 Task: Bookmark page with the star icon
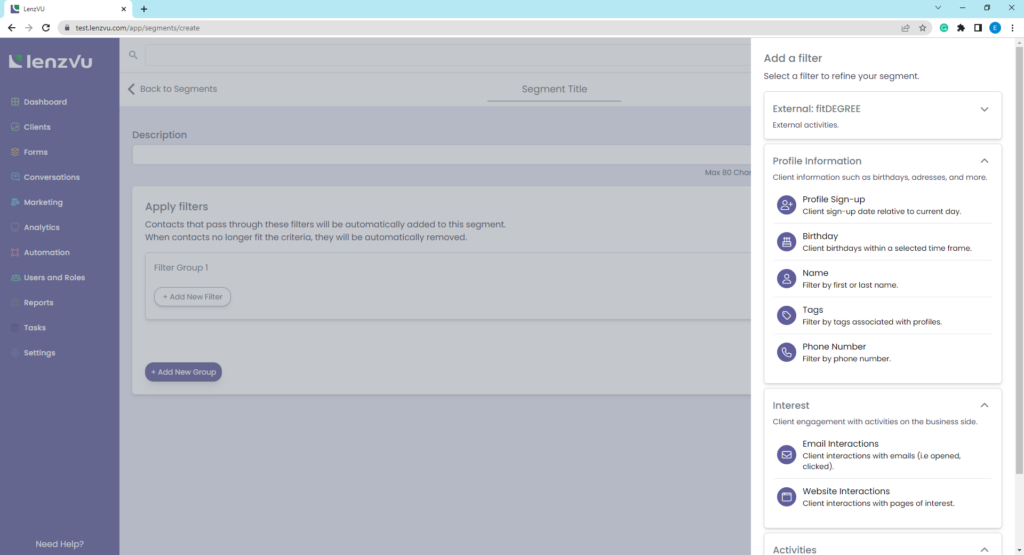922,28
